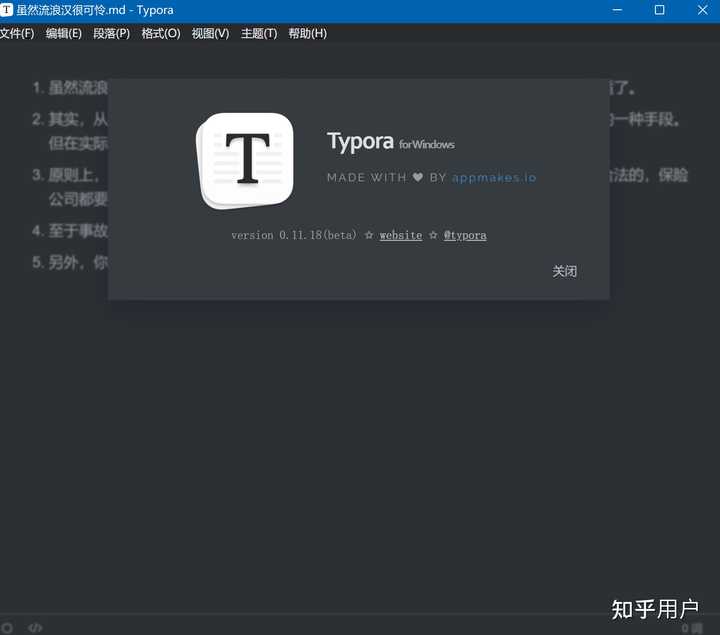
Task: Open the 主题(T) menu
Action: click(259, 34)
